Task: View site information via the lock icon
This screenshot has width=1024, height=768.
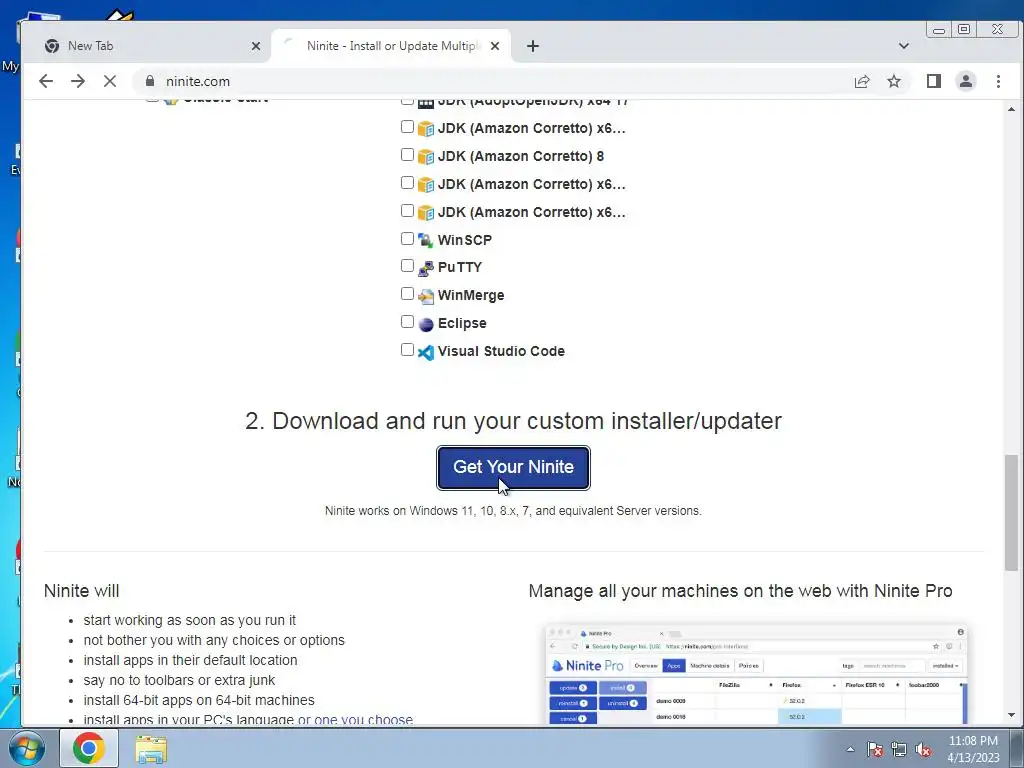Action: point(150,82)
